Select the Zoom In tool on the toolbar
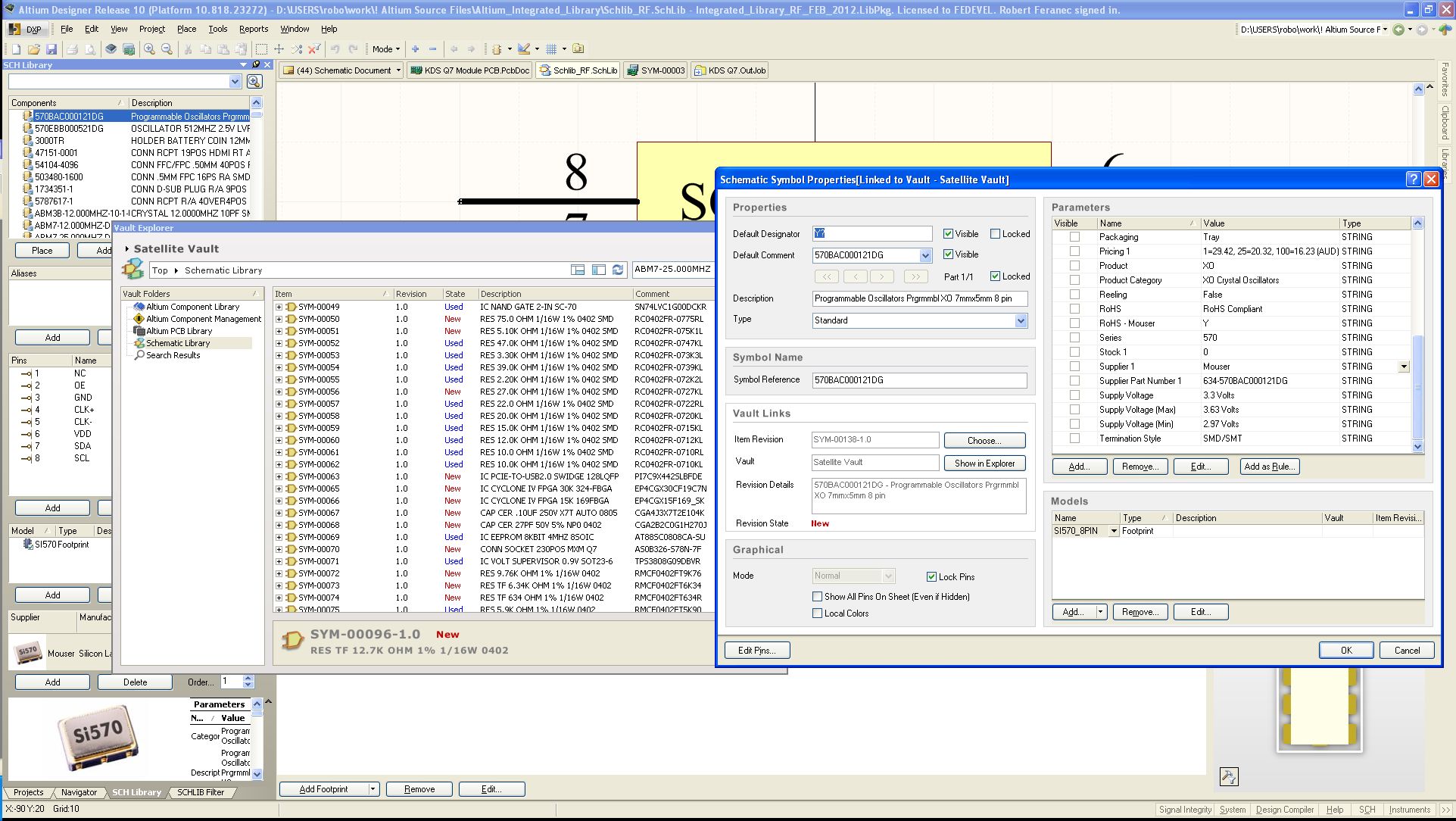Viewport: 1456px width, 821px height. tap(149, 49)
